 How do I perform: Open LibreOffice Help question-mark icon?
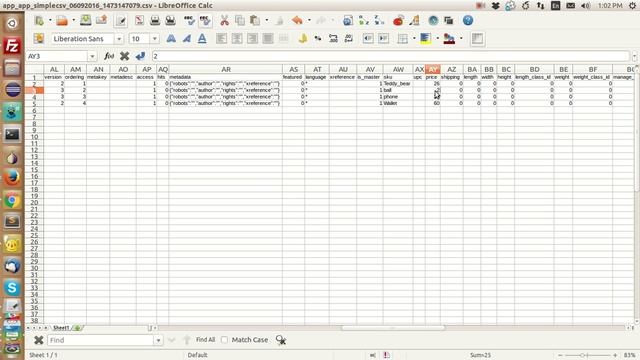click(468, 20)
